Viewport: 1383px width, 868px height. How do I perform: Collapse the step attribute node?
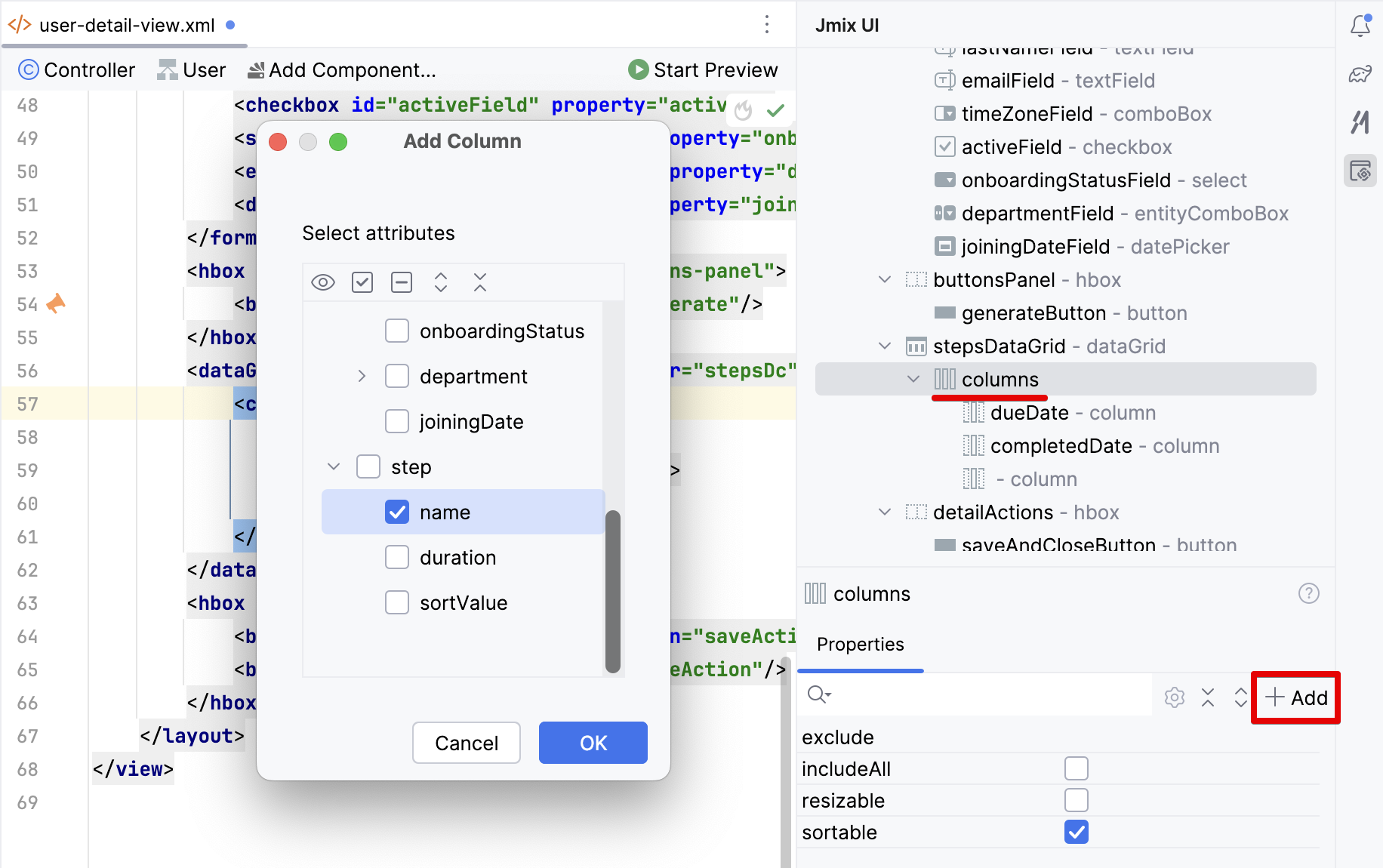334,467
